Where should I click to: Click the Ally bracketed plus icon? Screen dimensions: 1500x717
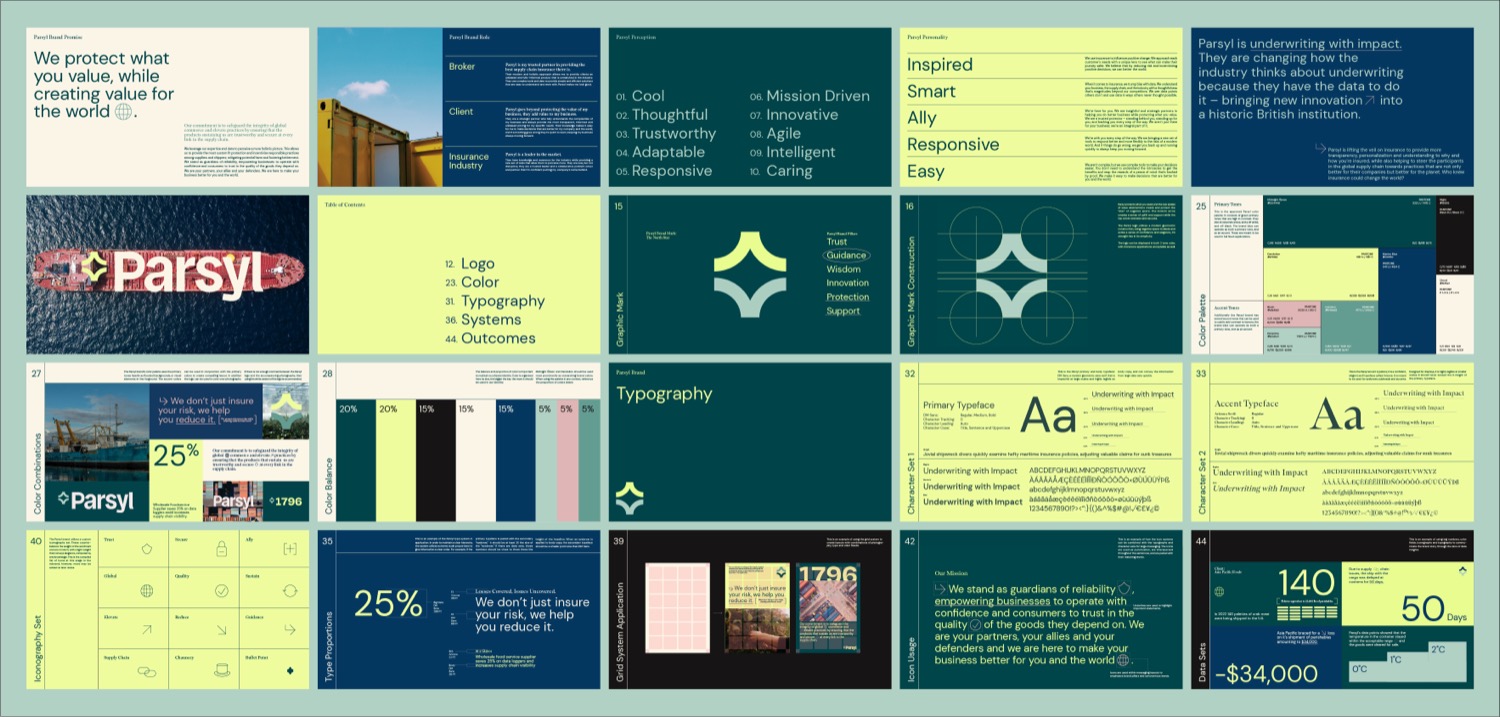tap(290, 550)
